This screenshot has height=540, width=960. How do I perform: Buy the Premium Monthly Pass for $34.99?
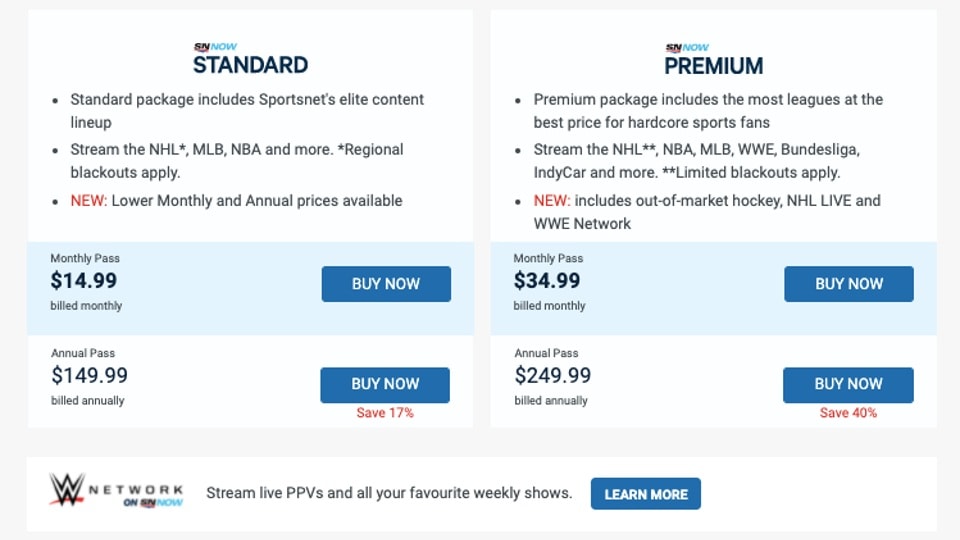[x=848, y=284]
